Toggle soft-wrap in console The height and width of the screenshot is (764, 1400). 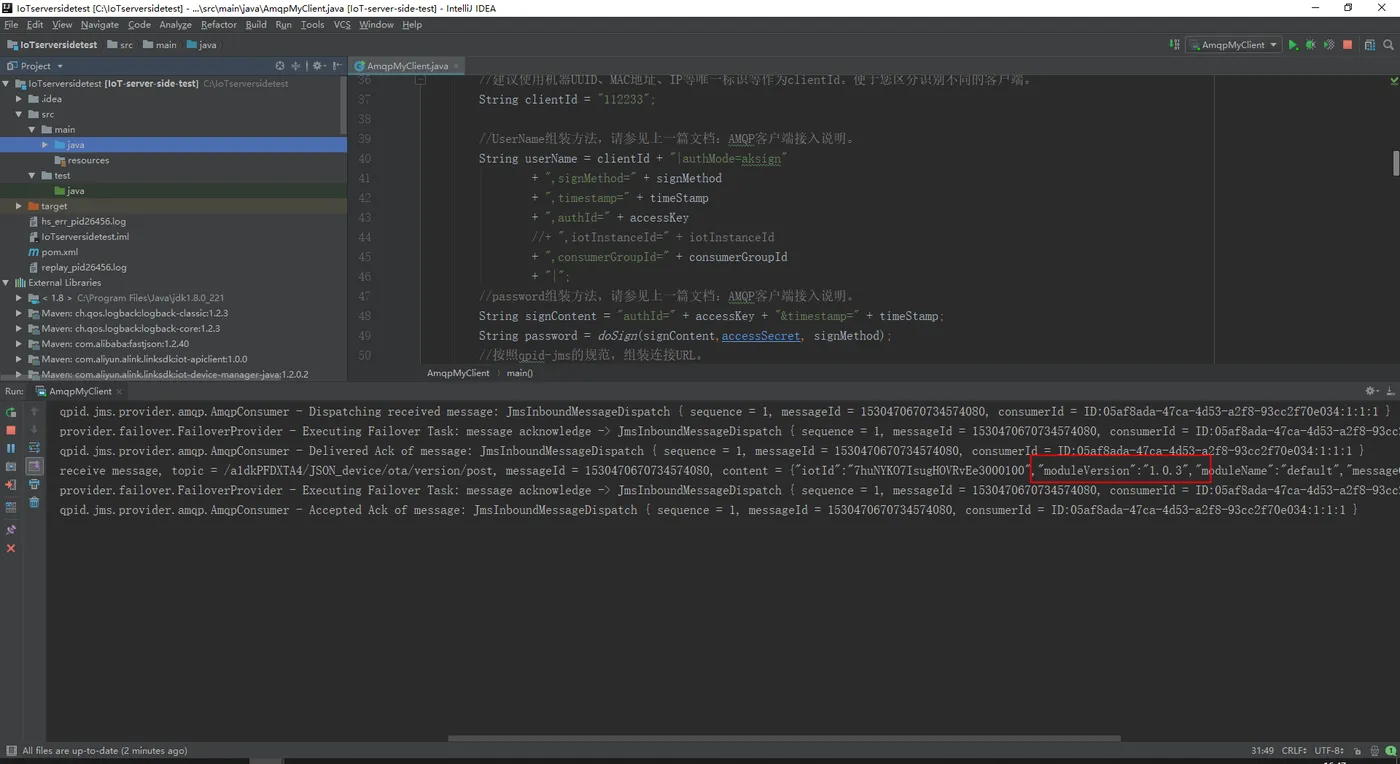click(x=34, y=448)
